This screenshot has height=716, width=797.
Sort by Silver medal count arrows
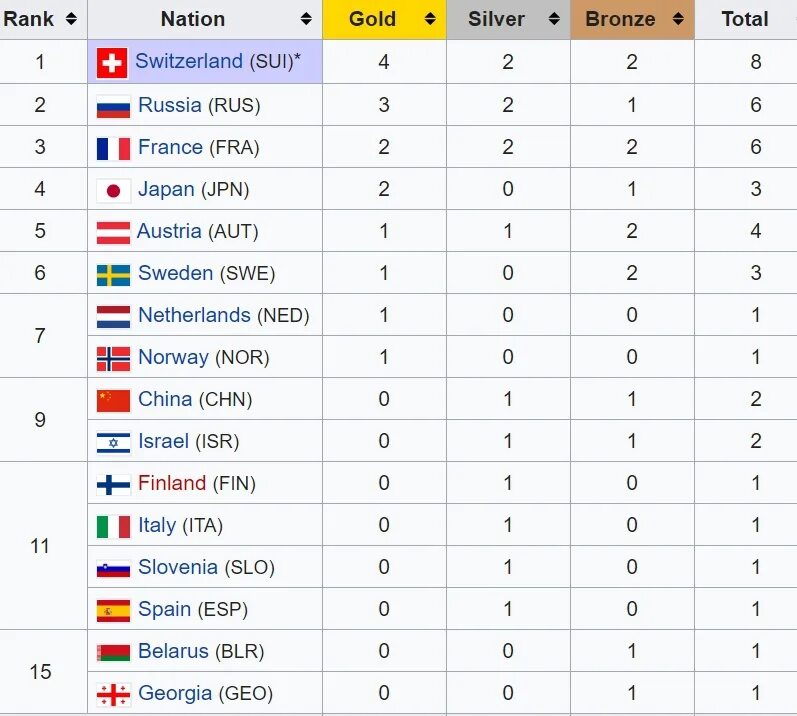554,19
